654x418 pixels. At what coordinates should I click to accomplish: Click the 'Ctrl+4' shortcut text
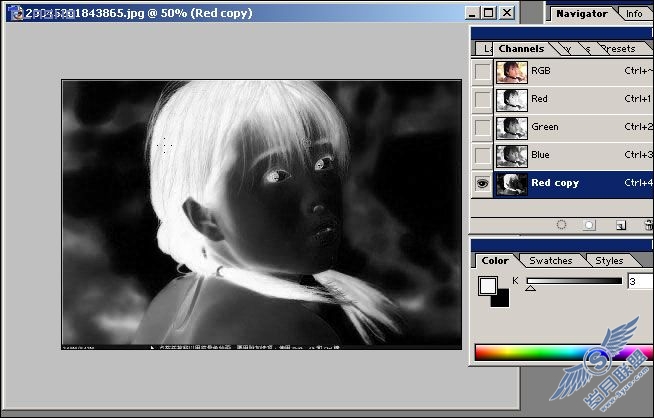coord(638,183)
